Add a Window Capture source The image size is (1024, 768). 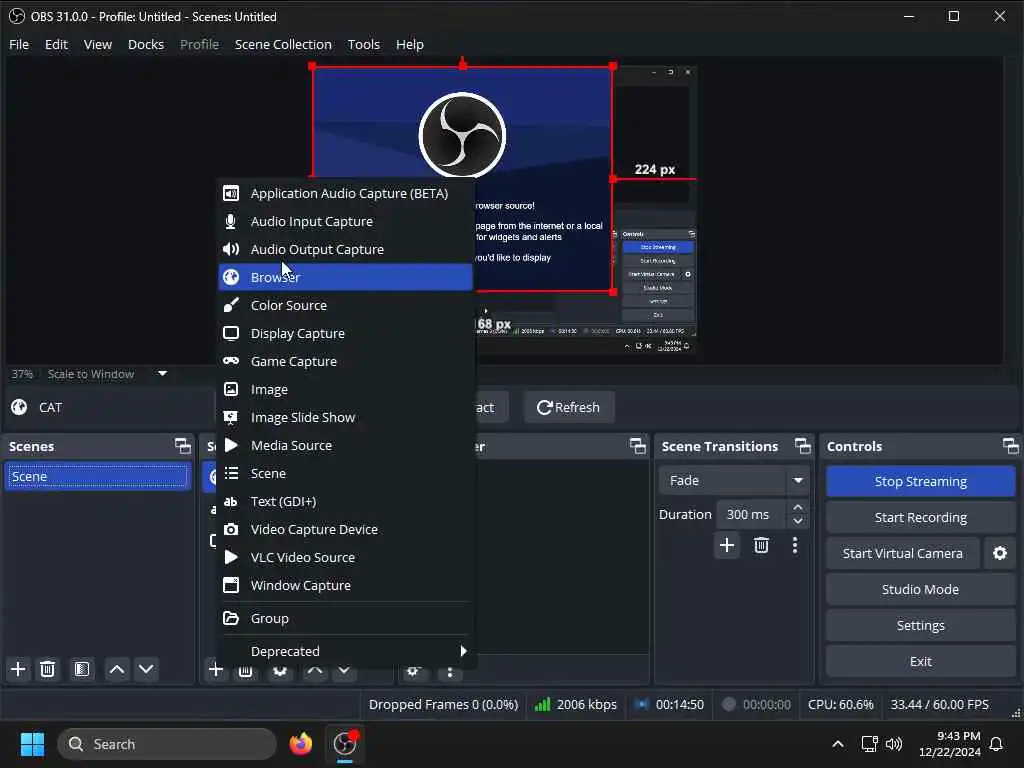point(345,586)
